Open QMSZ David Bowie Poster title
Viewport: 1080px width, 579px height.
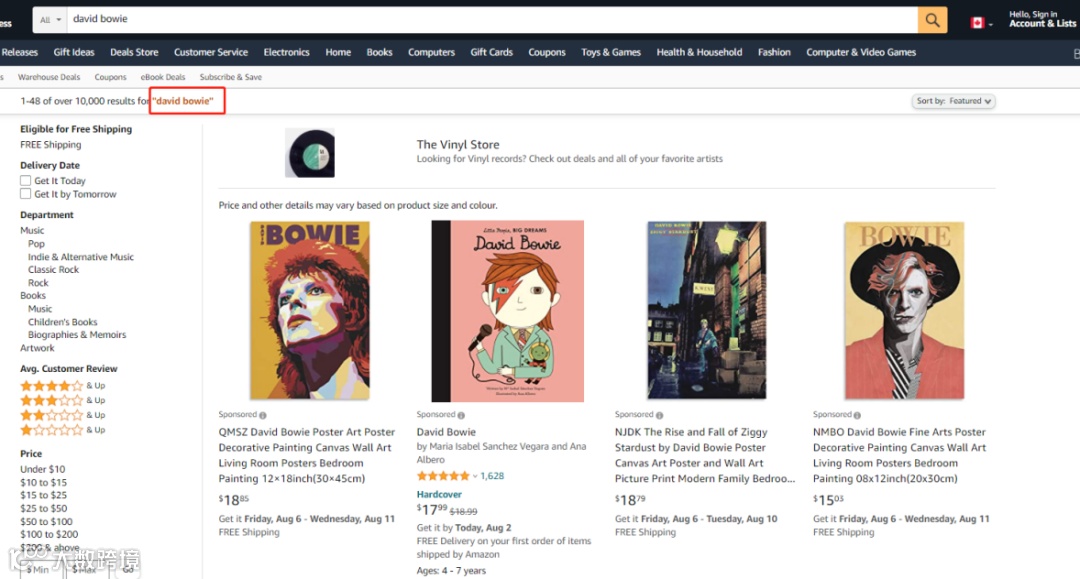coord(307,455)
